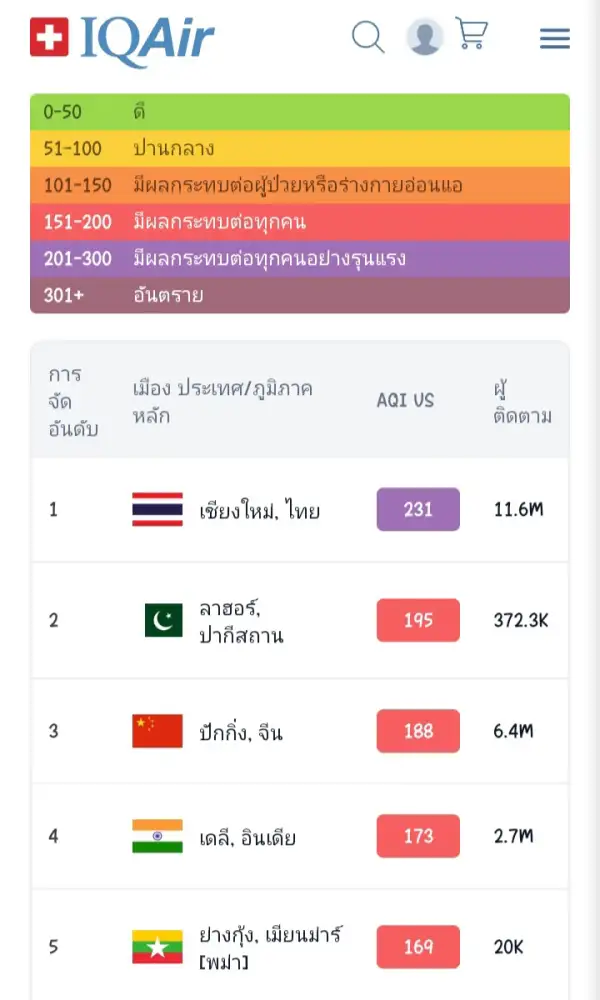
Task: Click the India flag icon
Action: (x=157, y=837)
